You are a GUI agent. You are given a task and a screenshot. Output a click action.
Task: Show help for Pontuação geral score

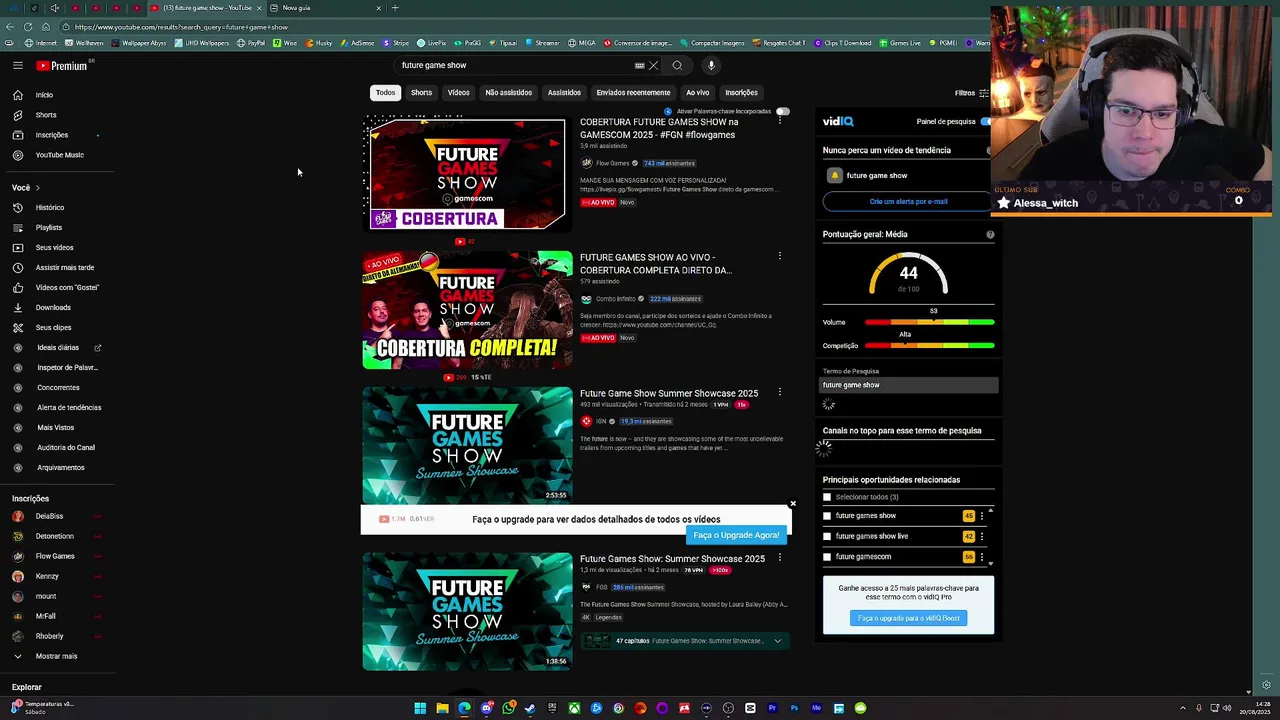coord(990,235)
